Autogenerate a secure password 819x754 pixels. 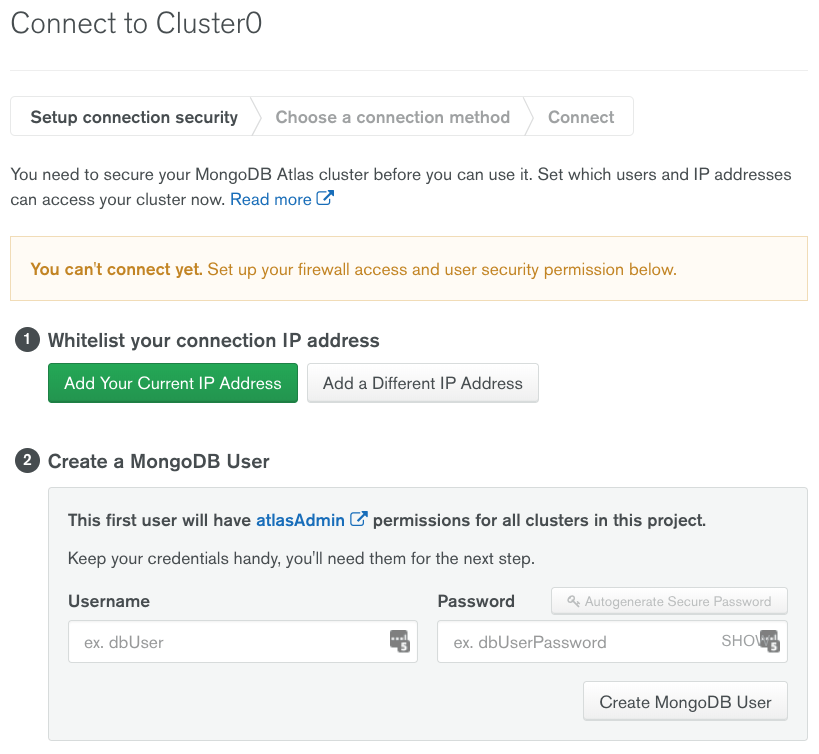(x=669, y=602)
